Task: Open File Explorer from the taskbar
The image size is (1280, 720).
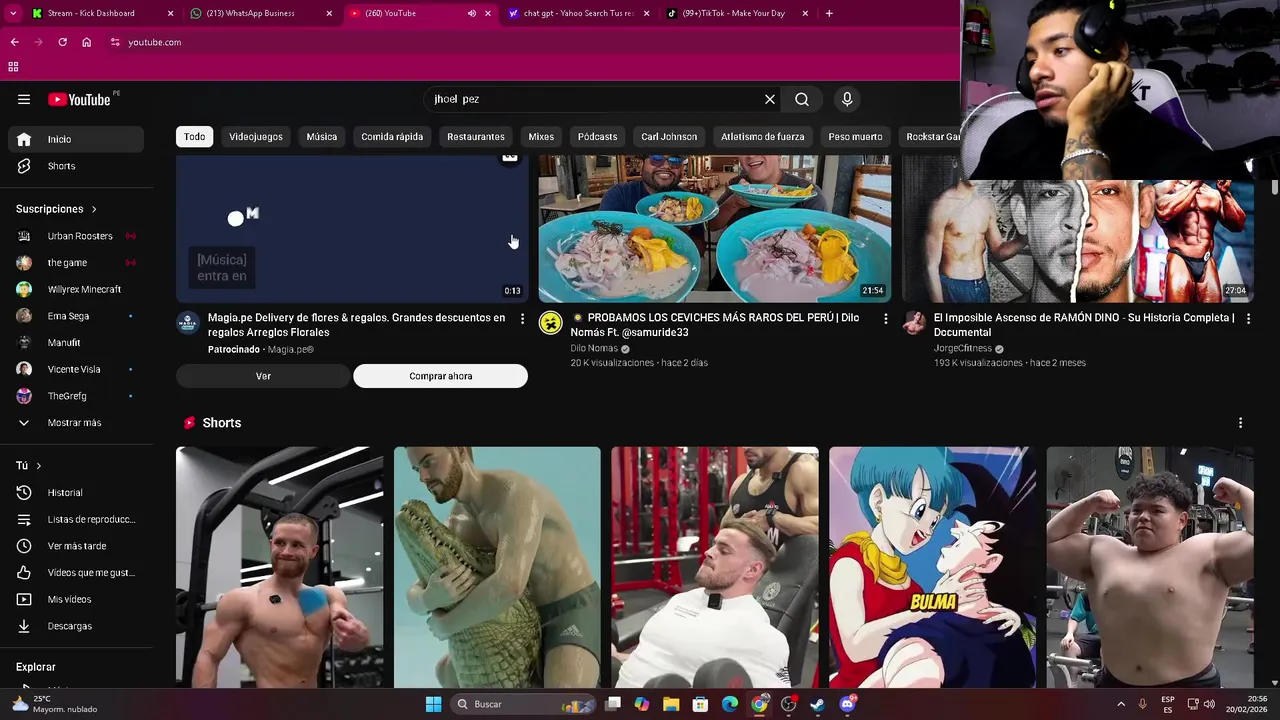Action: (671, 704)
